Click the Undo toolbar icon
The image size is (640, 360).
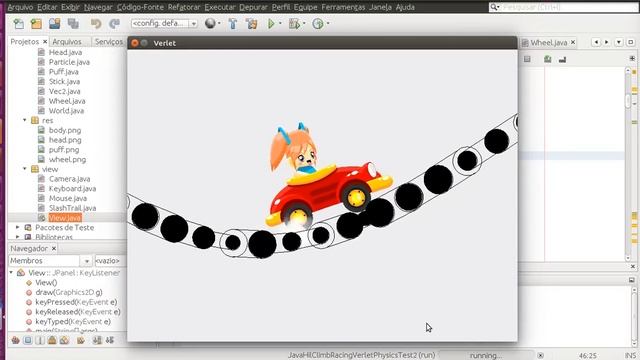[x=96, y=24]
